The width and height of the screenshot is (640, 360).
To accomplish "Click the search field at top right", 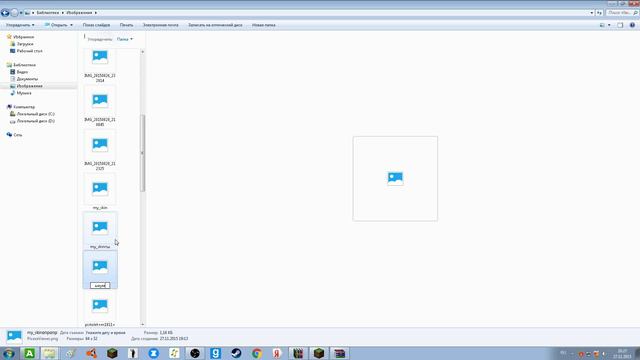I will pyautogui.click(x=622, y=13).
